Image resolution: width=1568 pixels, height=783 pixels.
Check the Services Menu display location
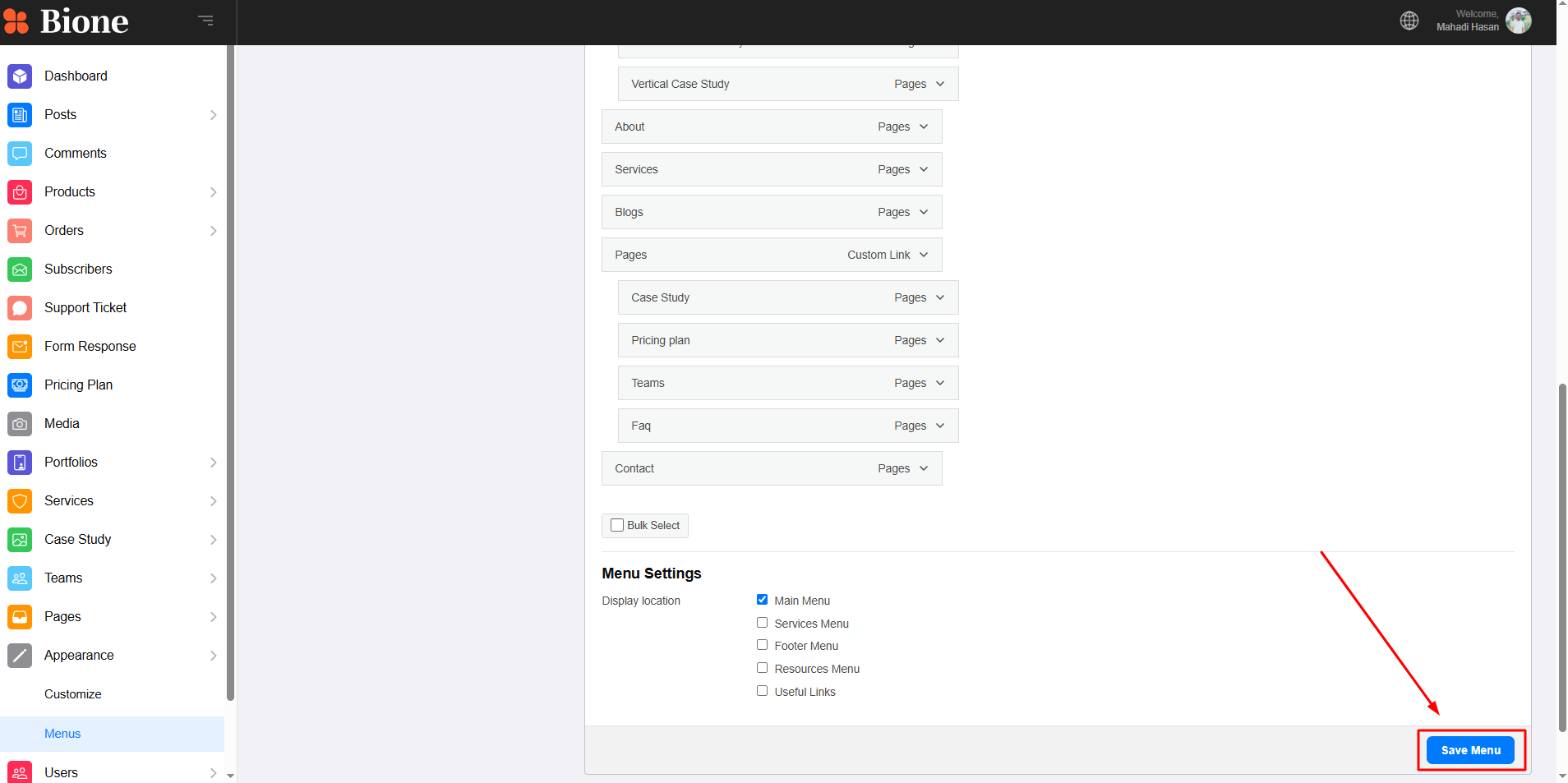point(762,623)
